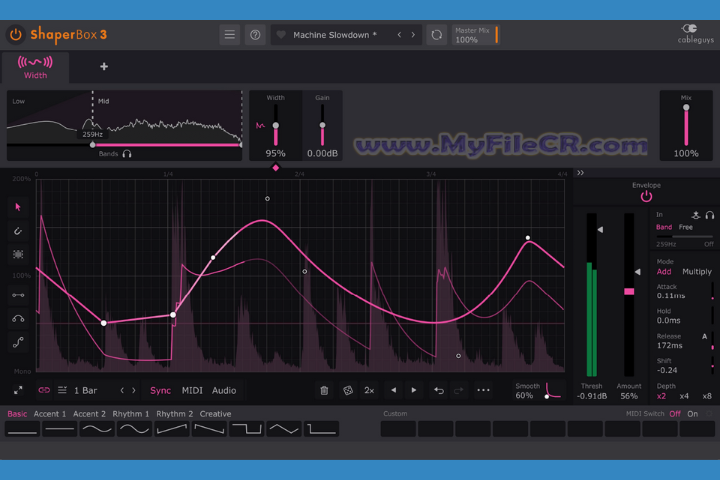The image size is (720, 480).
Task: Click the expand editor icon
Action: pos(18,390)
